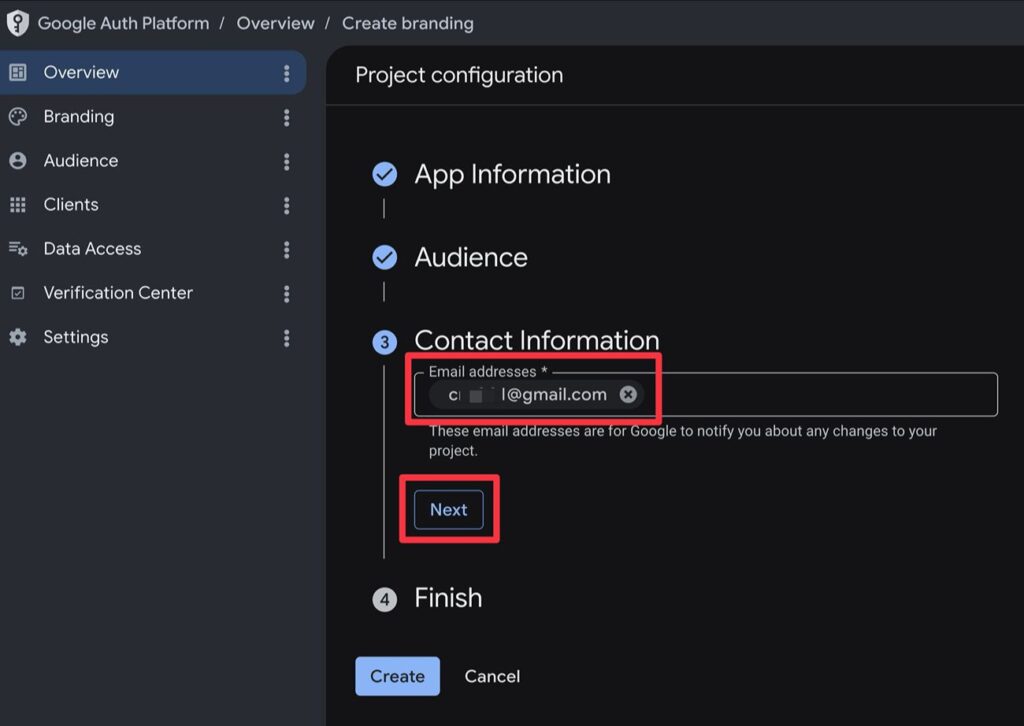Open the three-dot menu beside Verification Center
This screenshot has height=726, width=1024.
[x=286, y=294]
